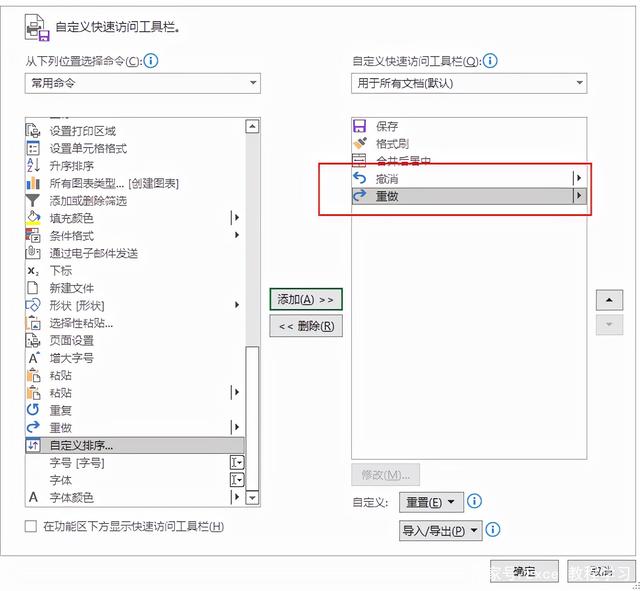Click the 撤消 undo arrow icon
Image resolution: width=640 pixels, height=591 pixels.
pos(360,178)
